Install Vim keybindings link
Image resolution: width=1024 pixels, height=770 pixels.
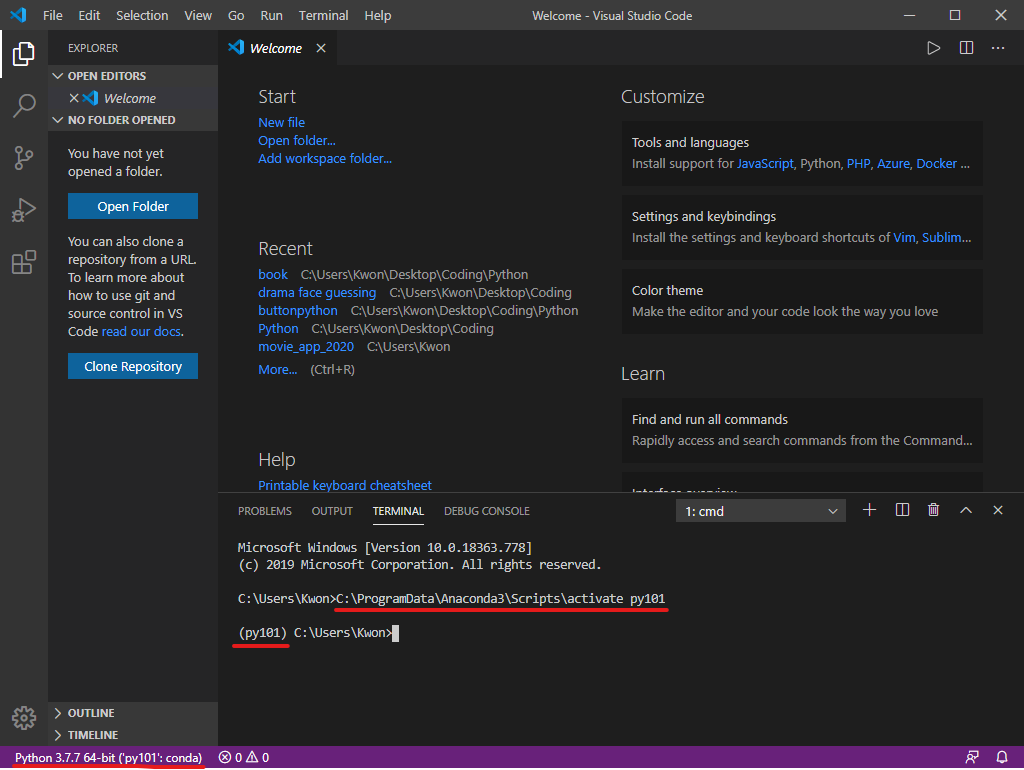pyautogui.click(x=904, y=237)
